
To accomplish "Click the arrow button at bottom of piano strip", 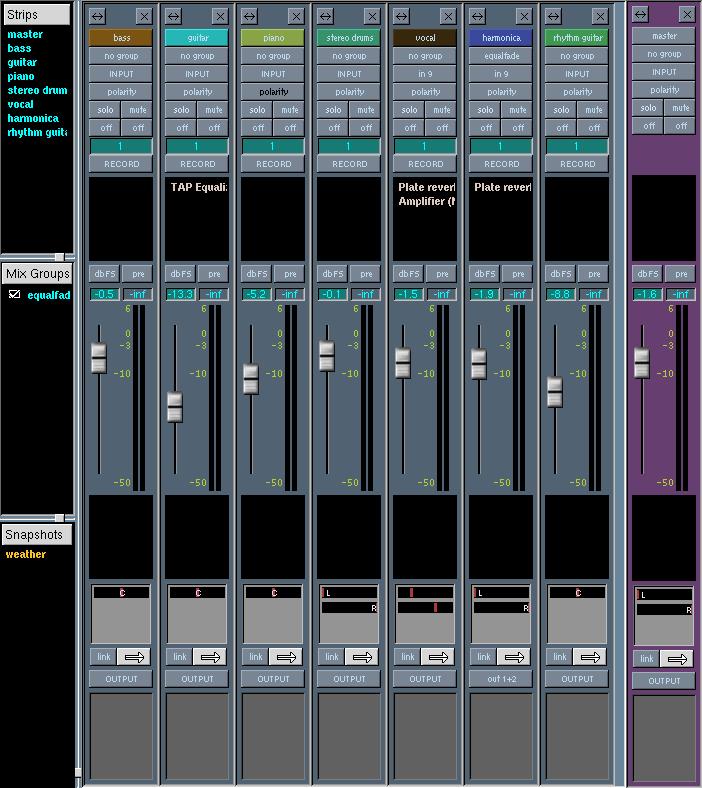I will [x=285, y=657].
